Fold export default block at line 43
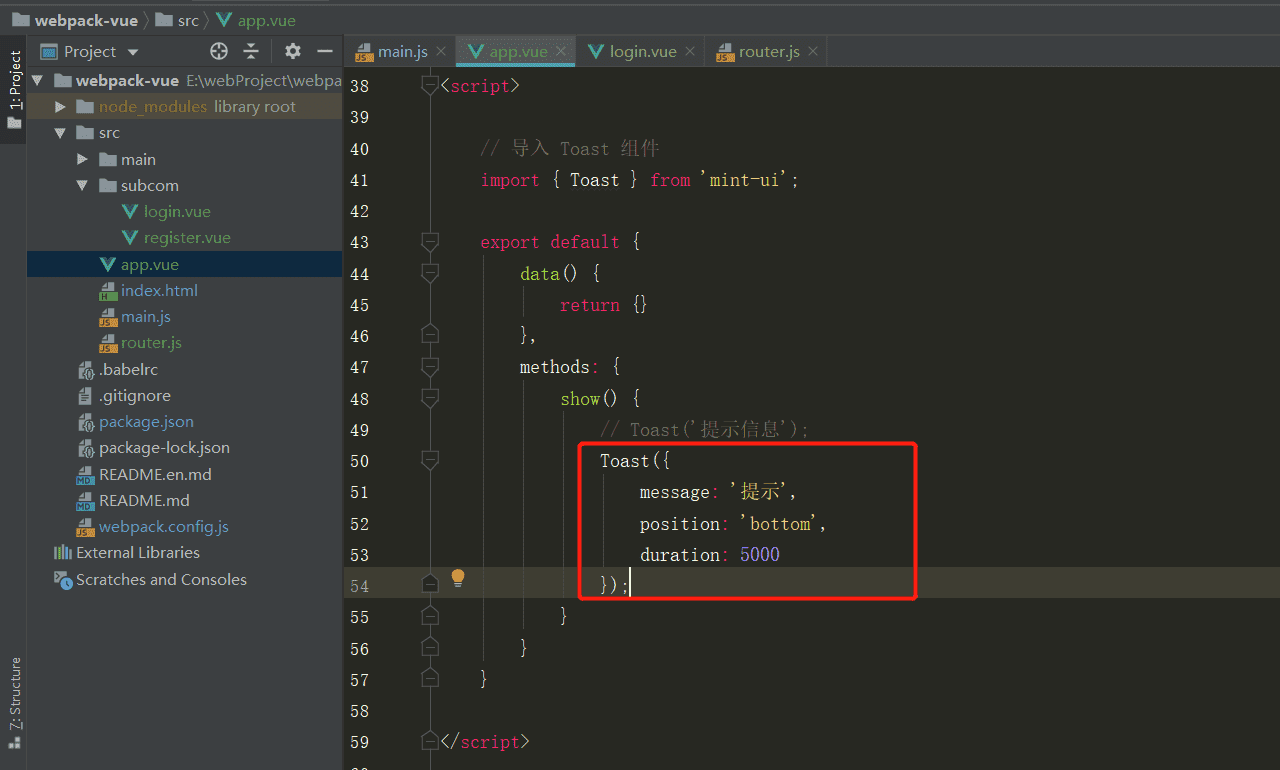The height and width of the screenshot is (770, 1280). click(x=430, y=242)
